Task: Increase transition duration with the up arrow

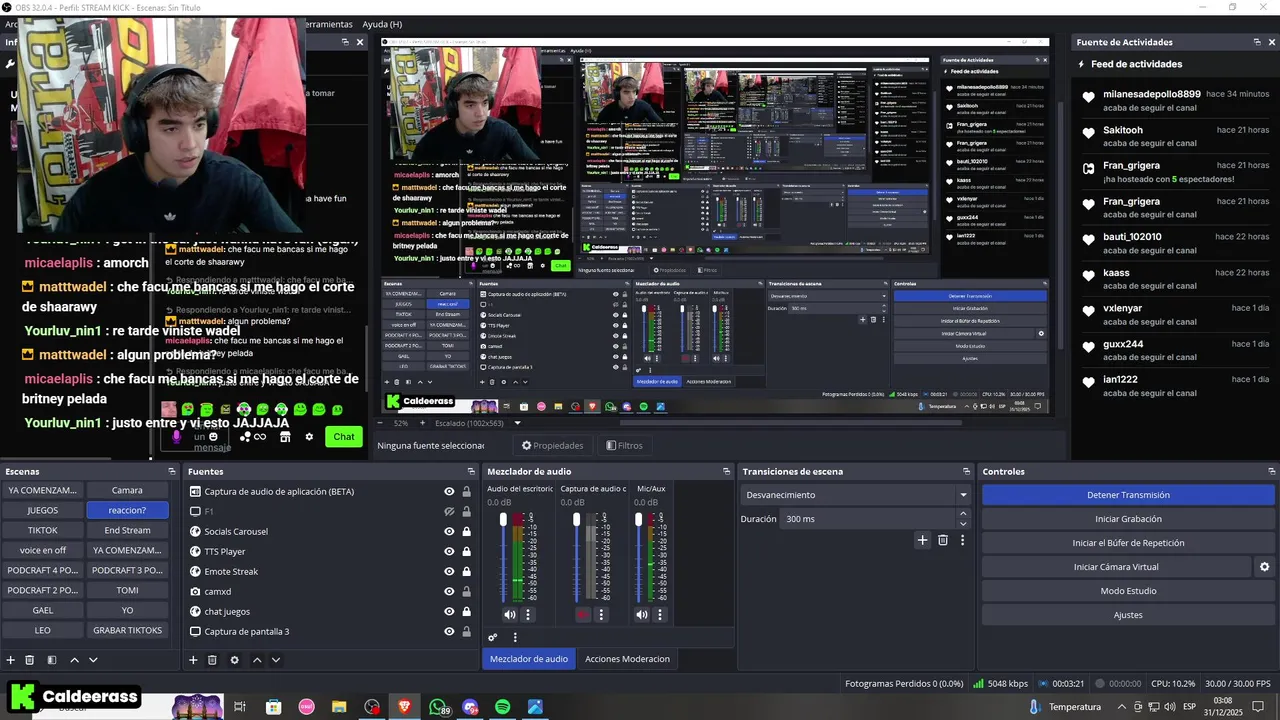Action: tap(963, 514)
